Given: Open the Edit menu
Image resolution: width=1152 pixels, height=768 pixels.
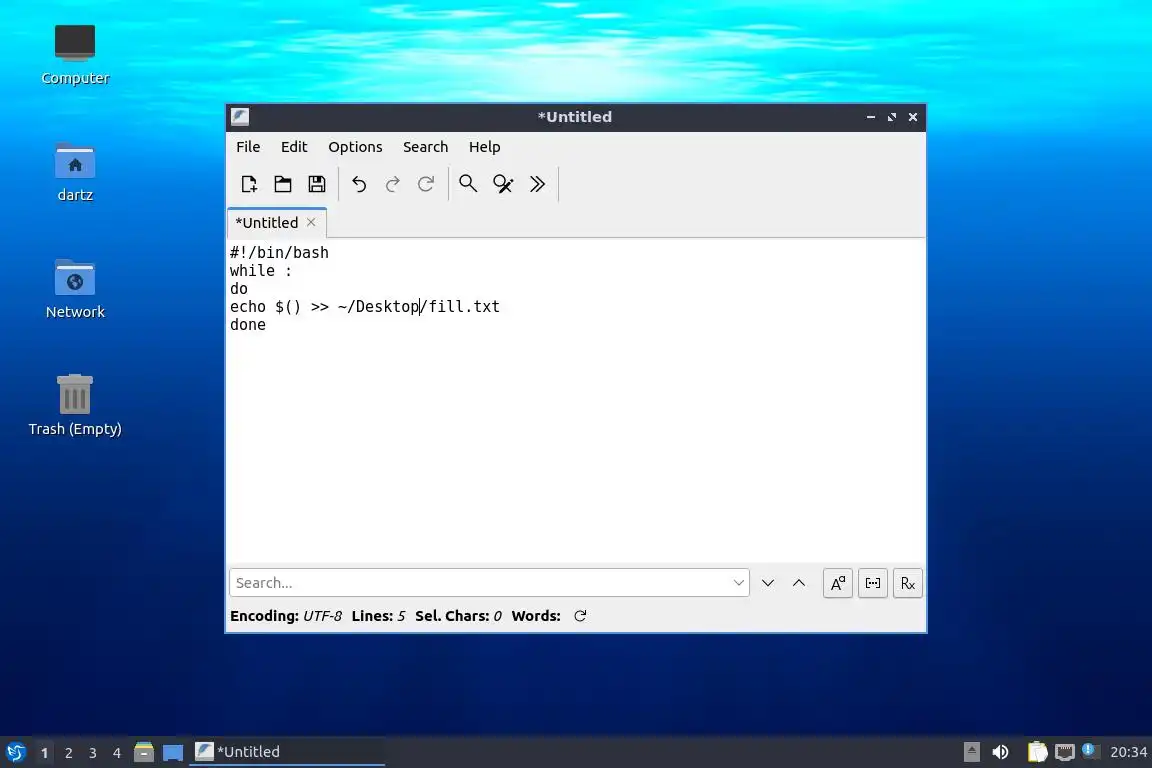Looking at the screenshot, I should [294, 147].
